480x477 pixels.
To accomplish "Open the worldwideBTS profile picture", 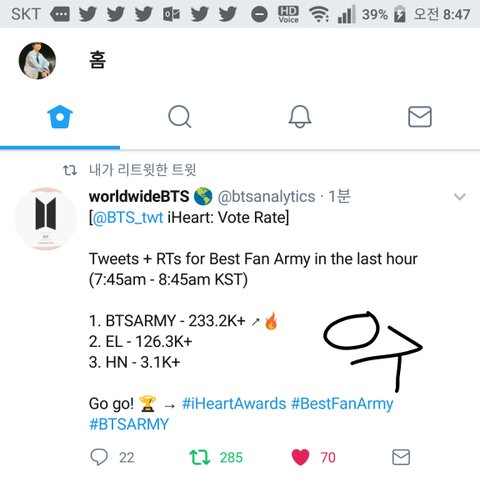I will click(46, 219).
